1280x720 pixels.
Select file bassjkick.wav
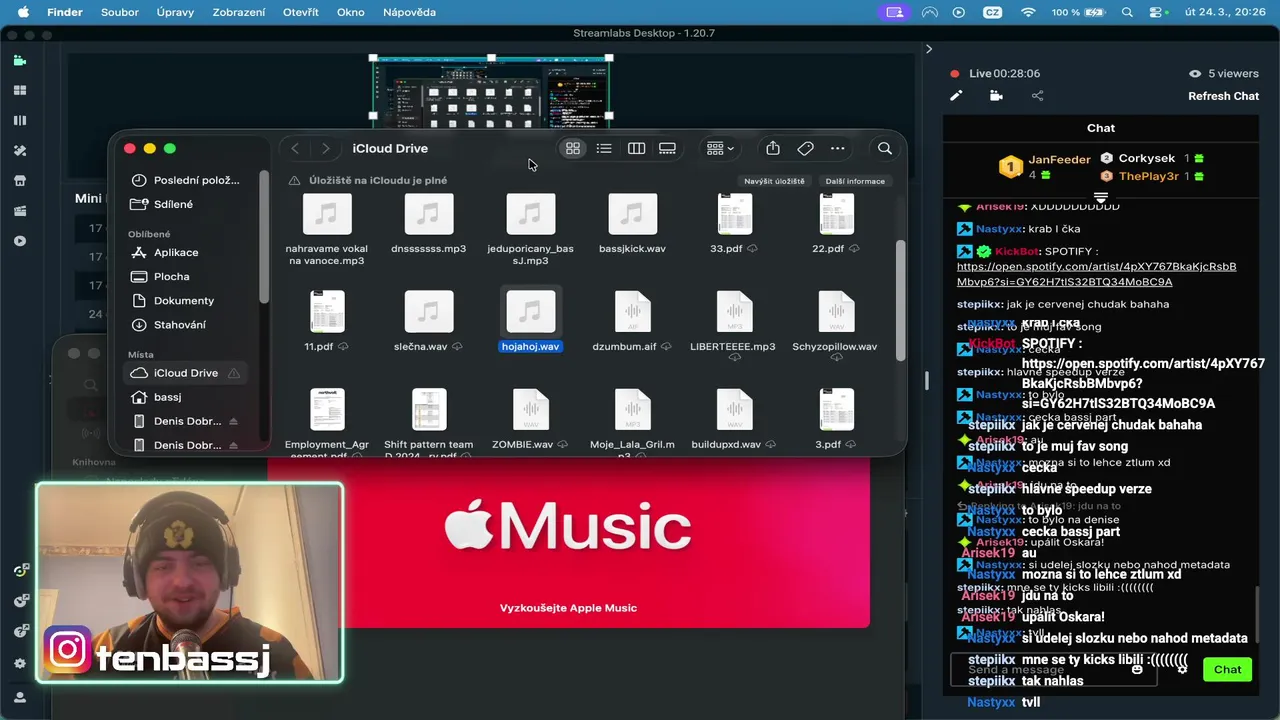(632, 224)
